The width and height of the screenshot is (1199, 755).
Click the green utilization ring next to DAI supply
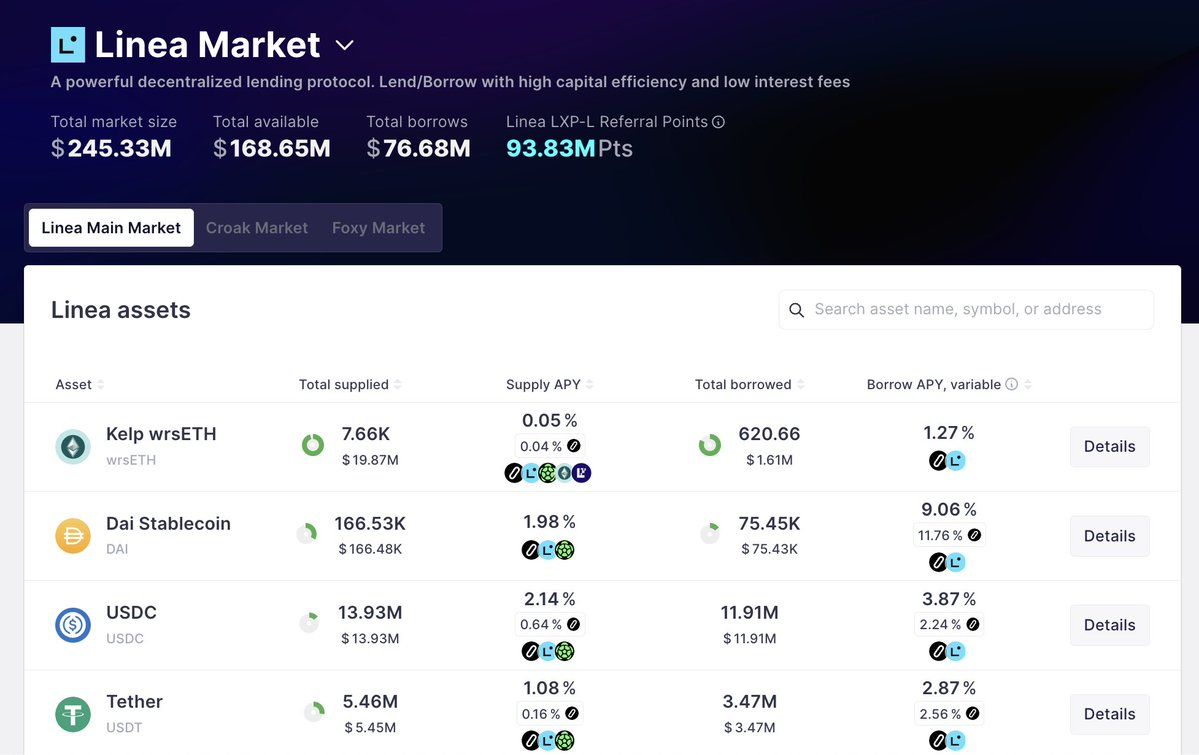[x=308, y=535]
